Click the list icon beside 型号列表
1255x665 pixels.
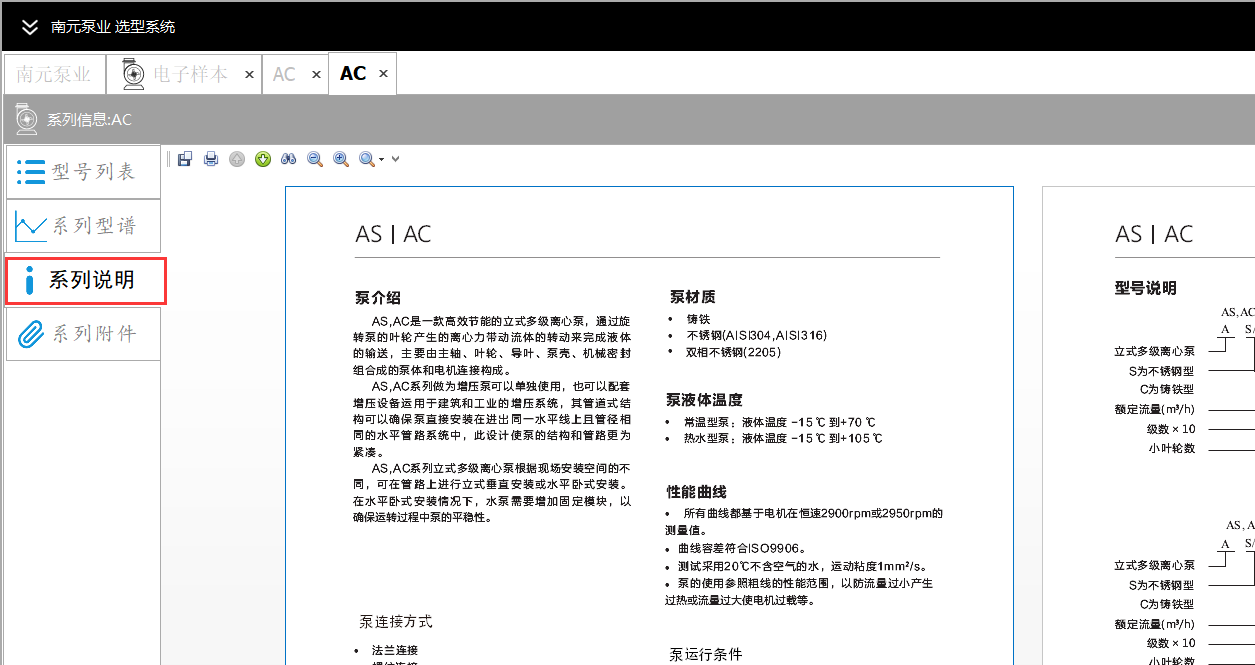(31, 172)
